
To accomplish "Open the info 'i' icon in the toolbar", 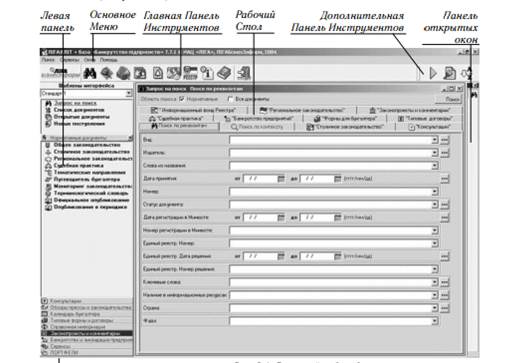I will tap(207, 73).
